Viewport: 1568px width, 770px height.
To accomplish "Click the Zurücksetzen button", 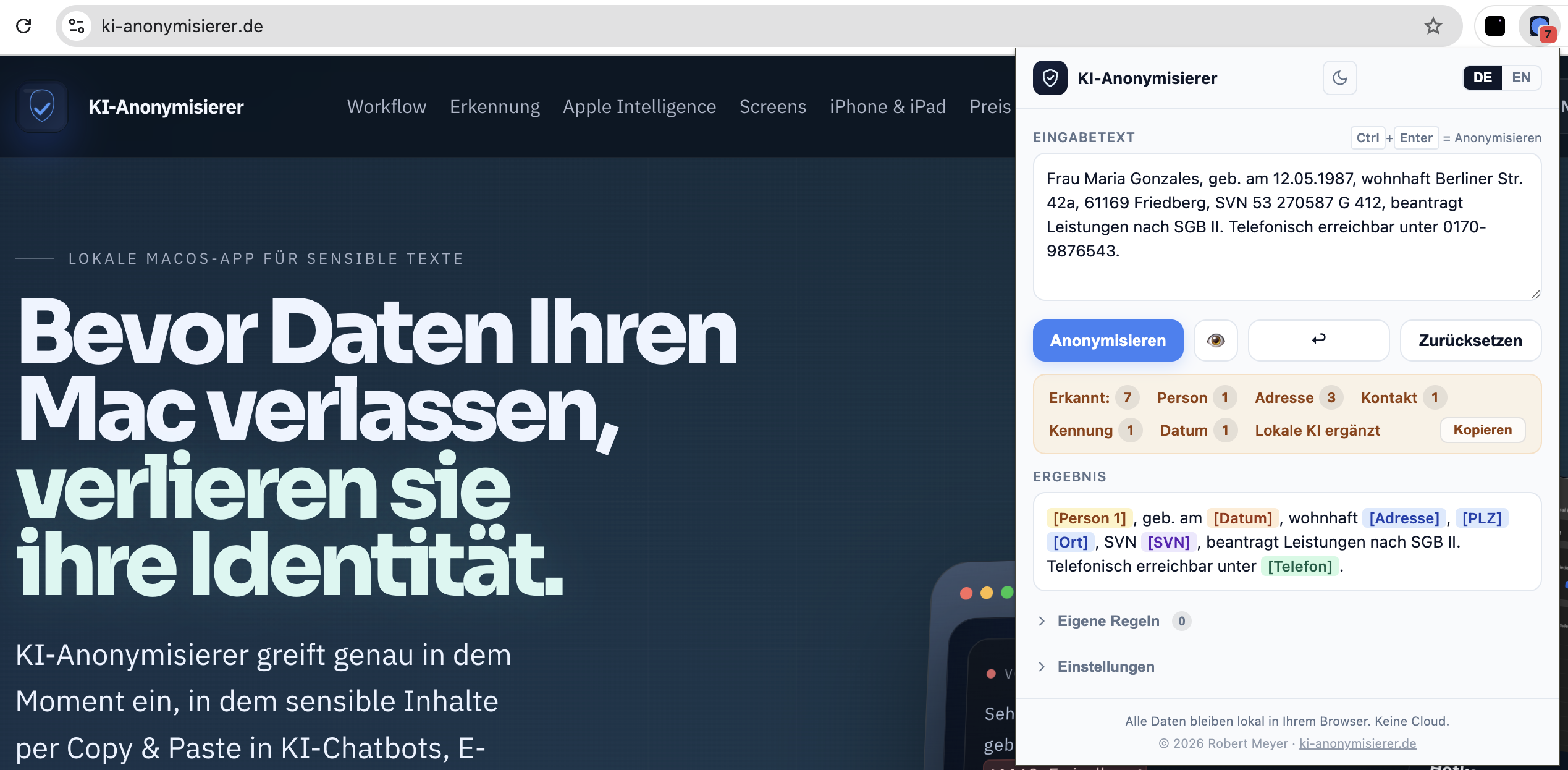I will (x=1470, y=341).
